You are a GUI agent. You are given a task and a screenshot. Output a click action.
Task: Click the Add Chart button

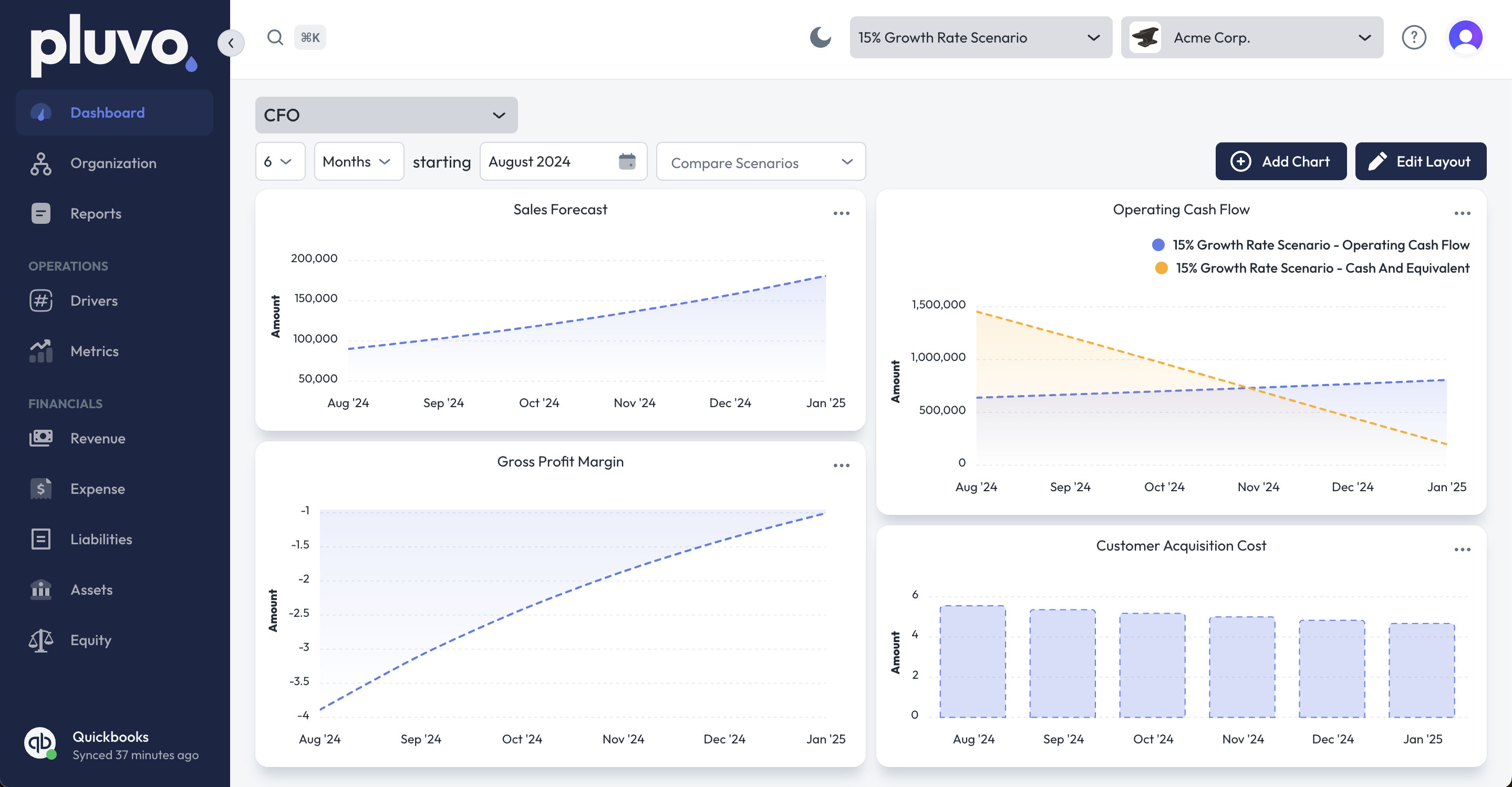[x=1280, y=161]
